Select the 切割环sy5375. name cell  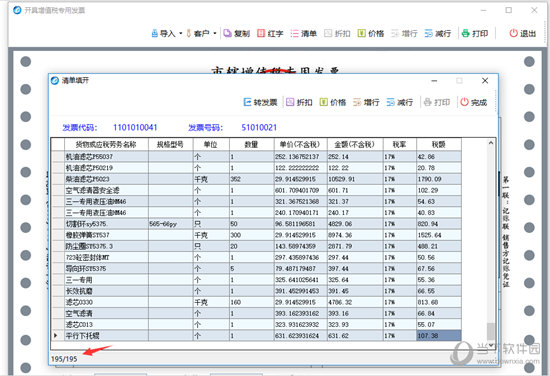pyautogui.click(x=106, y=224)
